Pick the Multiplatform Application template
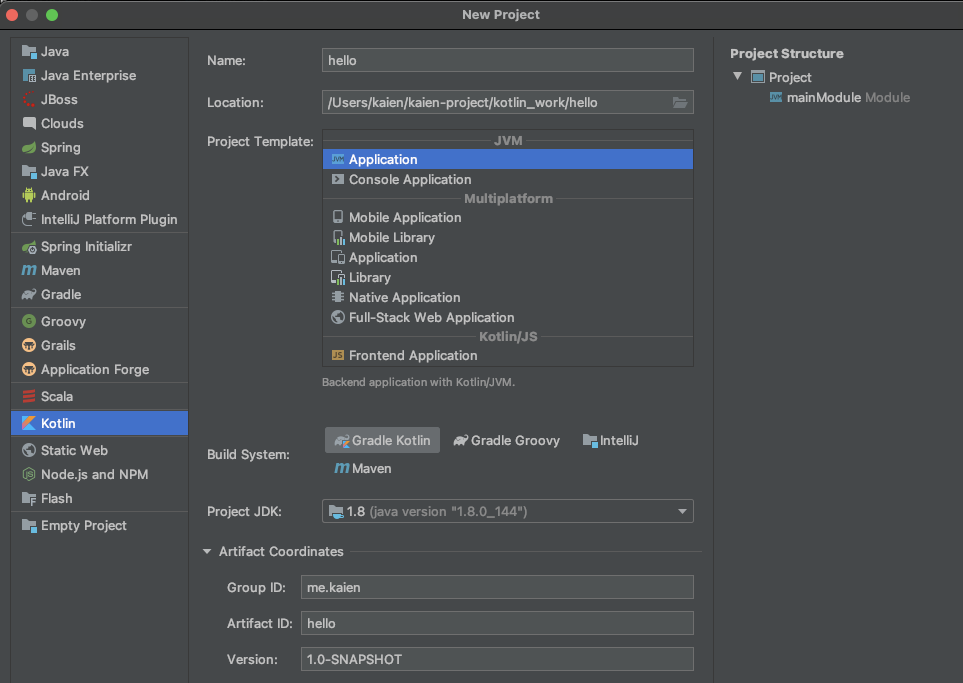963x683 pixels. (508, 257)
